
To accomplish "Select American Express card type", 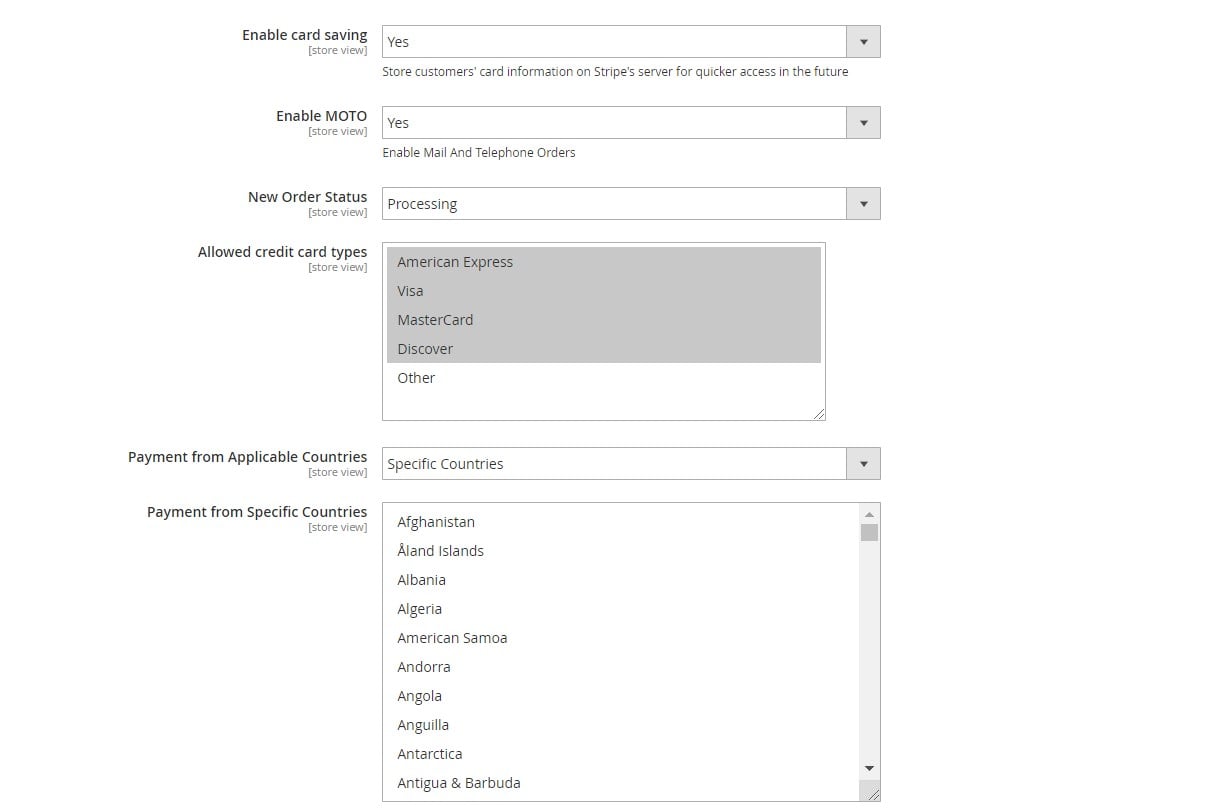I will (x=604, y=262).
